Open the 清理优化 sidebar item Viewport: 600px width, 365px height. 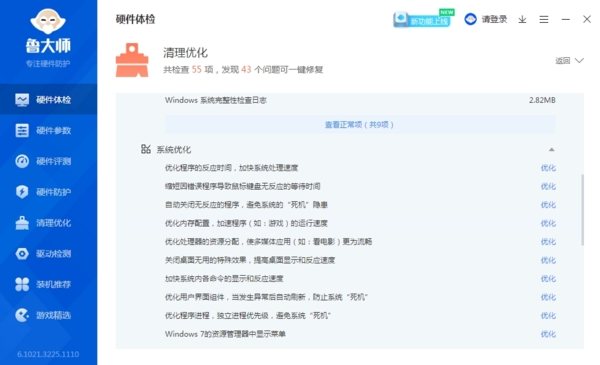[49, 223]
